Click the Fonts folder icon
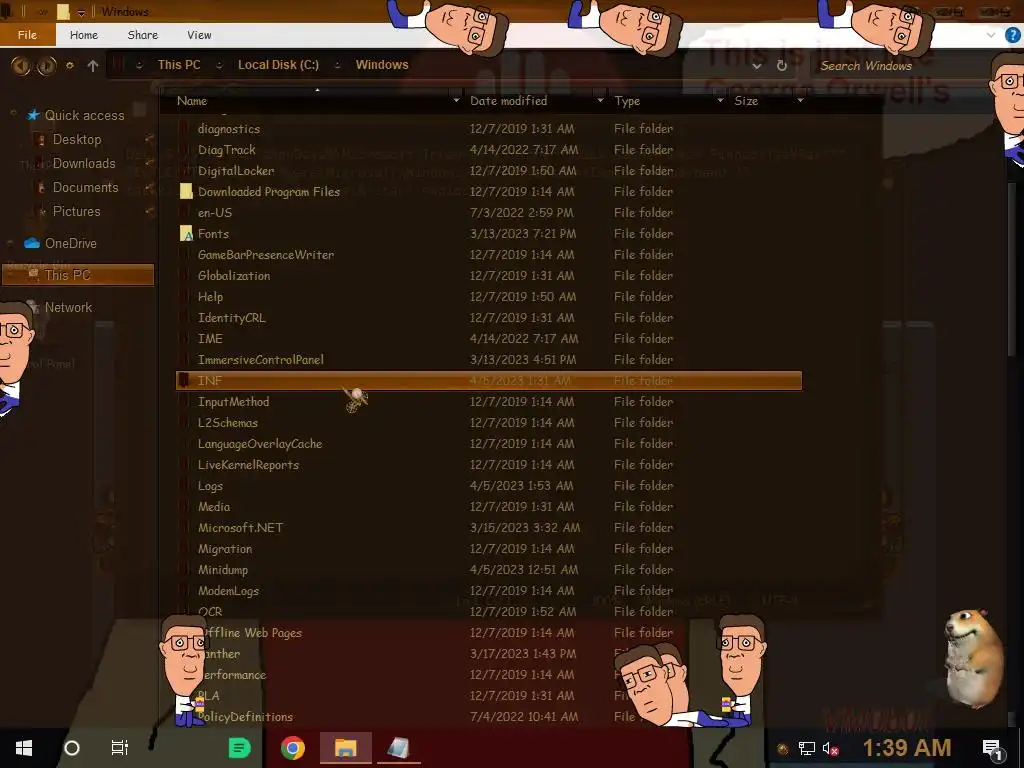This screenshot has width=1024, height=768. pos(186,234)
